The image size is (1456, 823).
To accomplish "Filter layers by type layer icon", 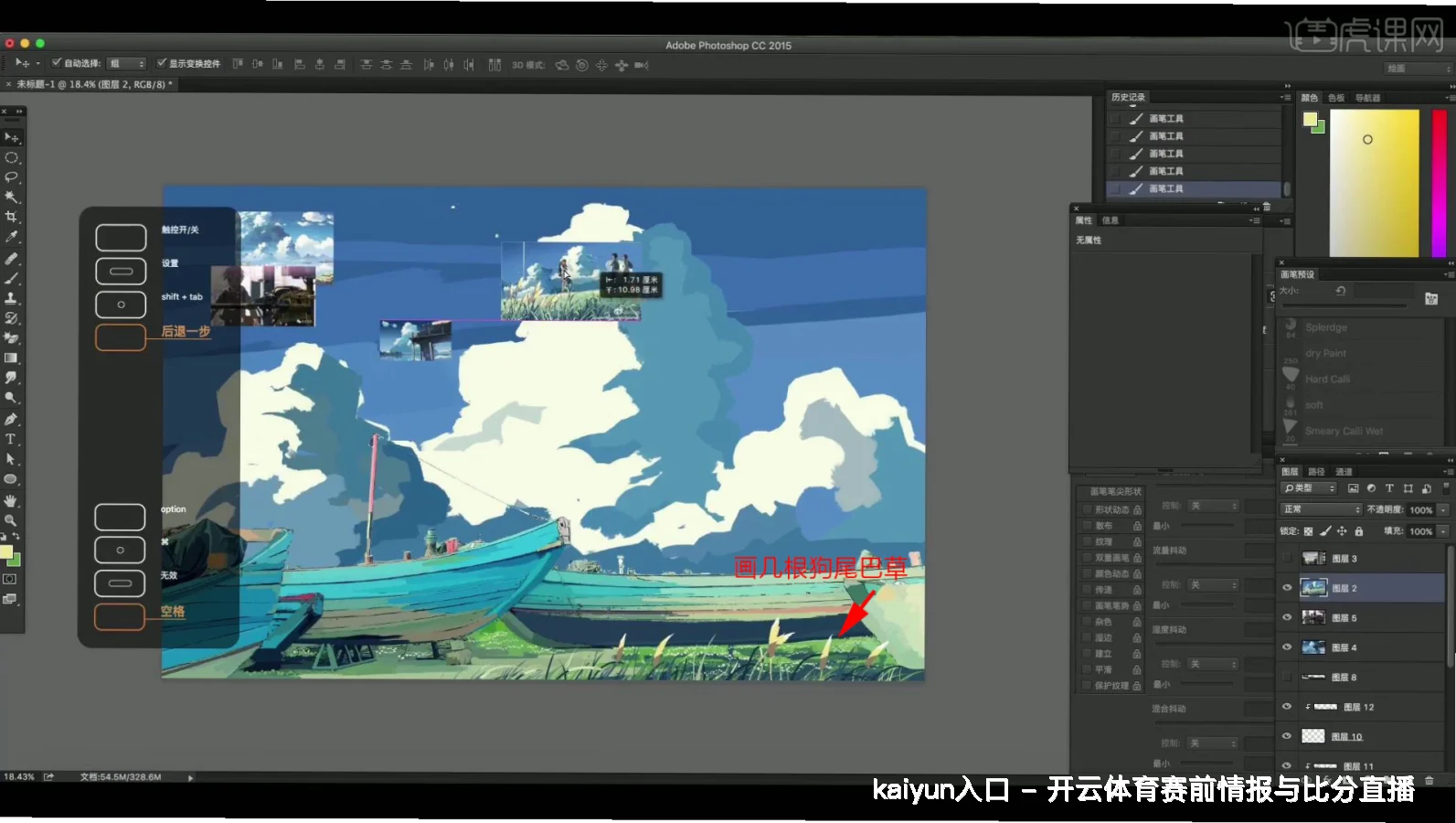I will click(1389, 488).
